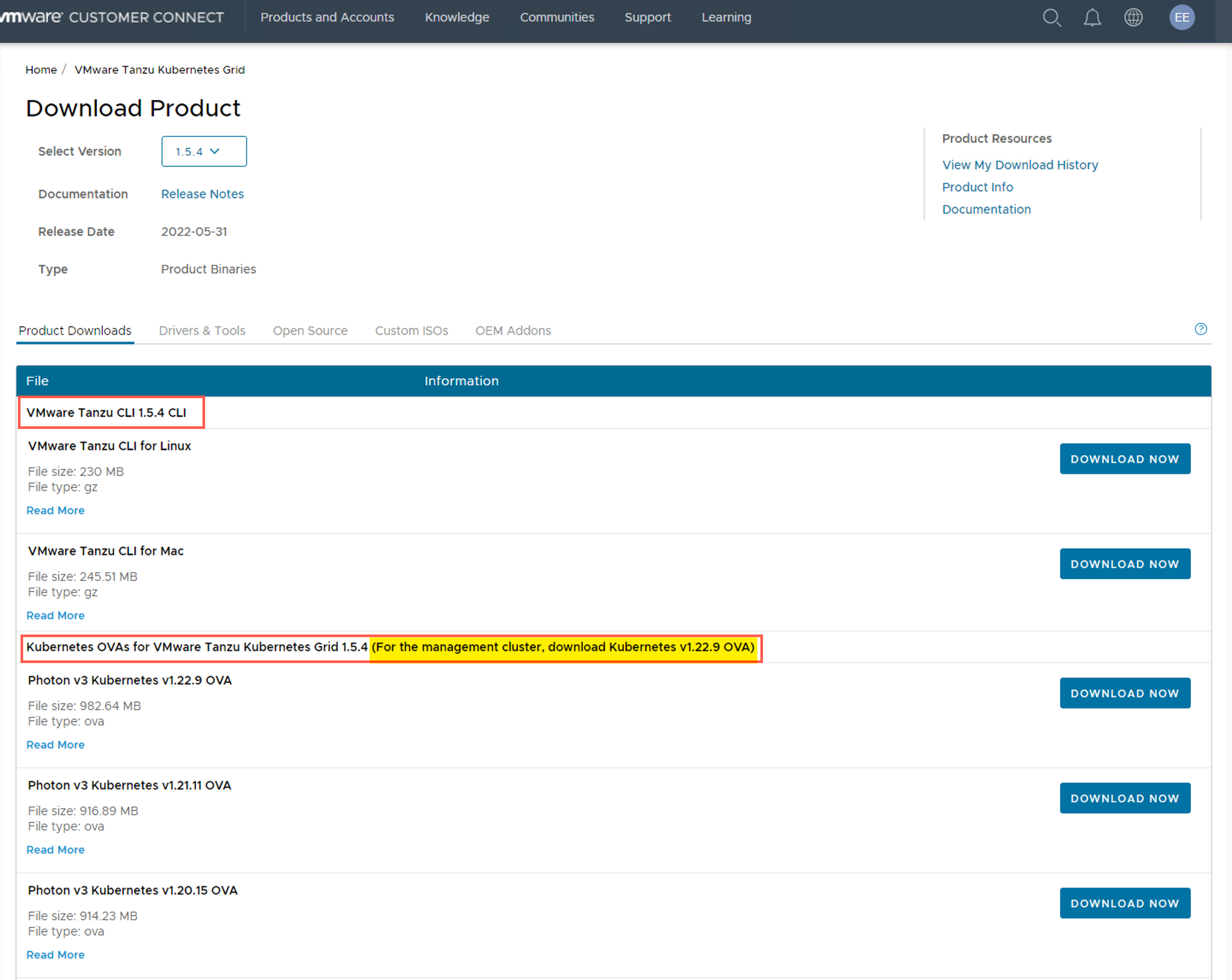Click VMware Tanzu CLI for Mac title

(106, 551)
